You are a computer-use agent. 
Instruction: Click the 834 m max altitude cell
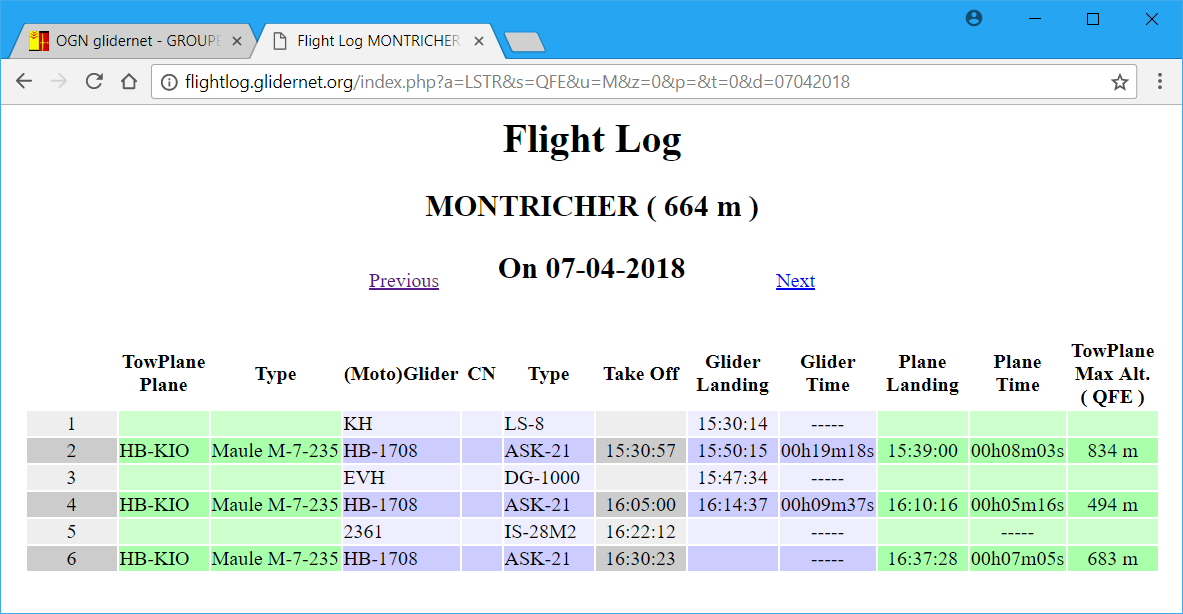click(1112, 451)
